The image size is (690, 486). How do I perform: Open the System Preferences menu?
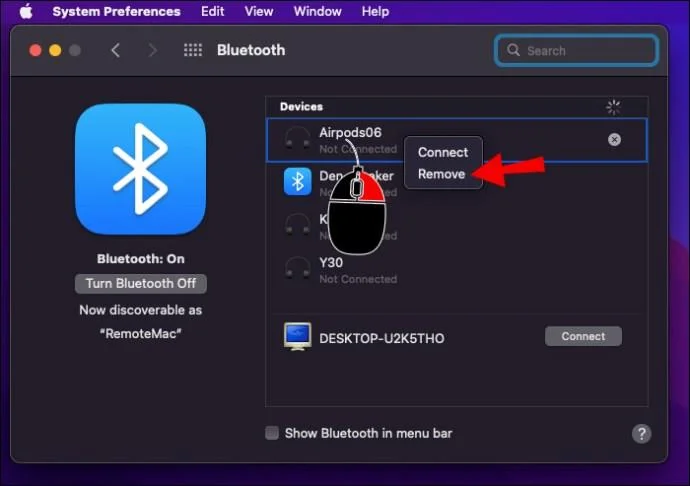point(116,11)
